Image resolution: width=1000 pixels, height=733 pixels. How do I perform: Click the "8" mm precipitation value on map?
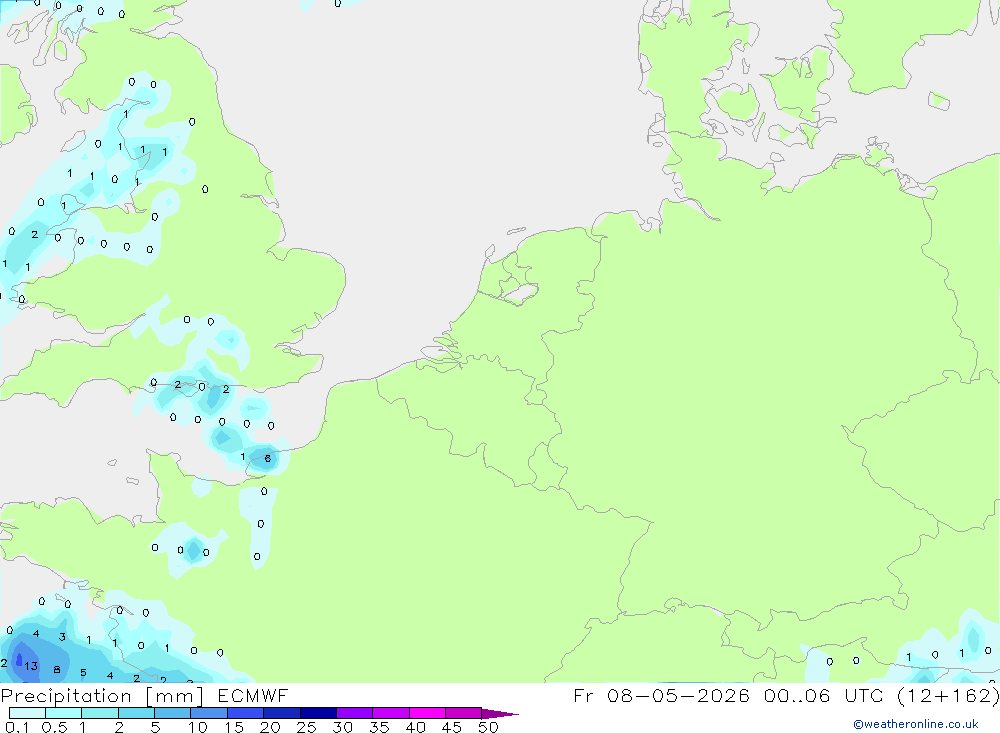tap(57, 670)
